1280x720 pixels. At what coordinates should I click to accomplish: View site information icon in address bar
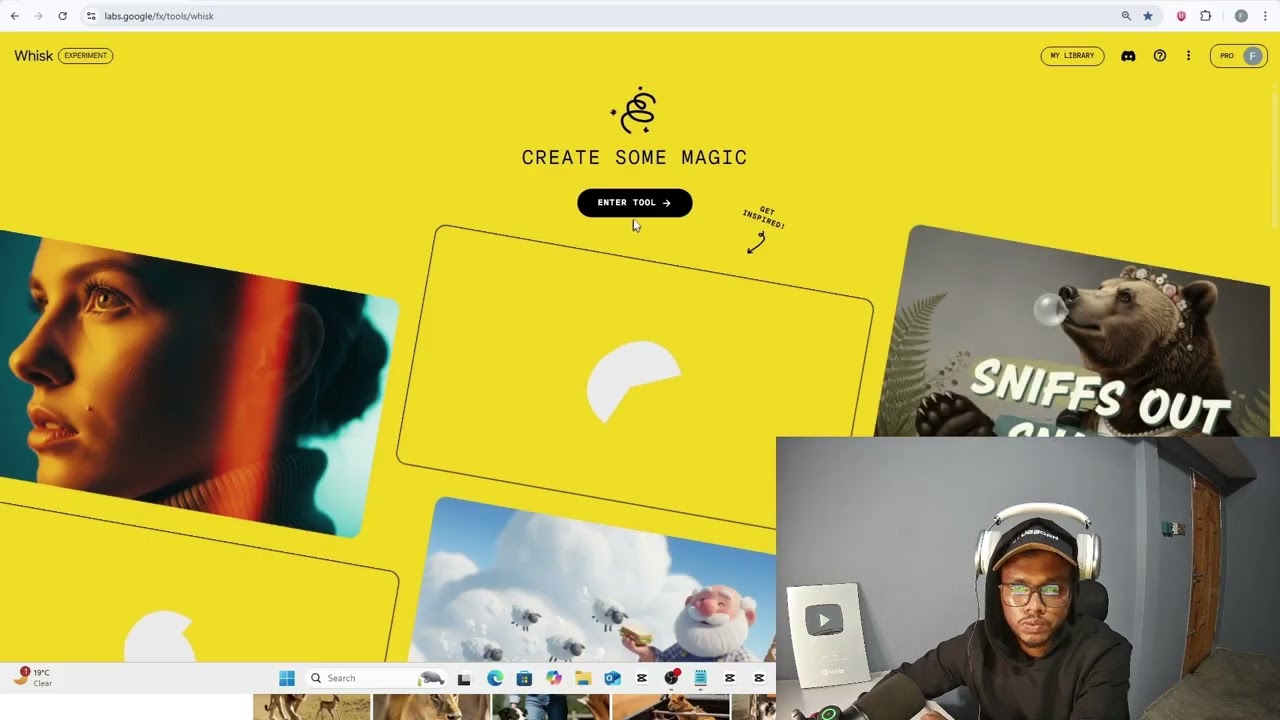[91, 16]
